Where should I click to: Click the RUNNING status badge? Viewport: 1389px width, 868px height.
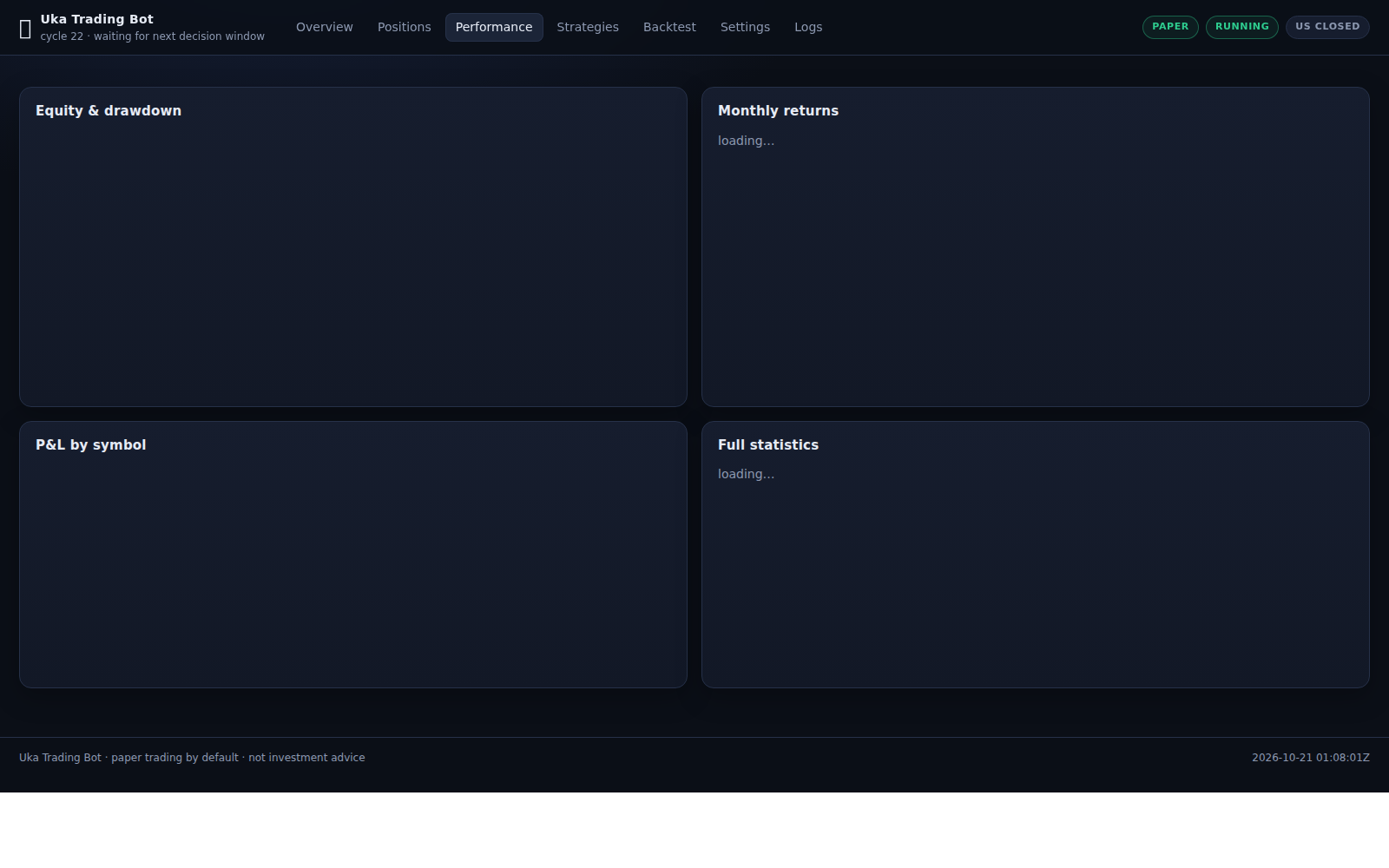click(x=1242, y=27)
